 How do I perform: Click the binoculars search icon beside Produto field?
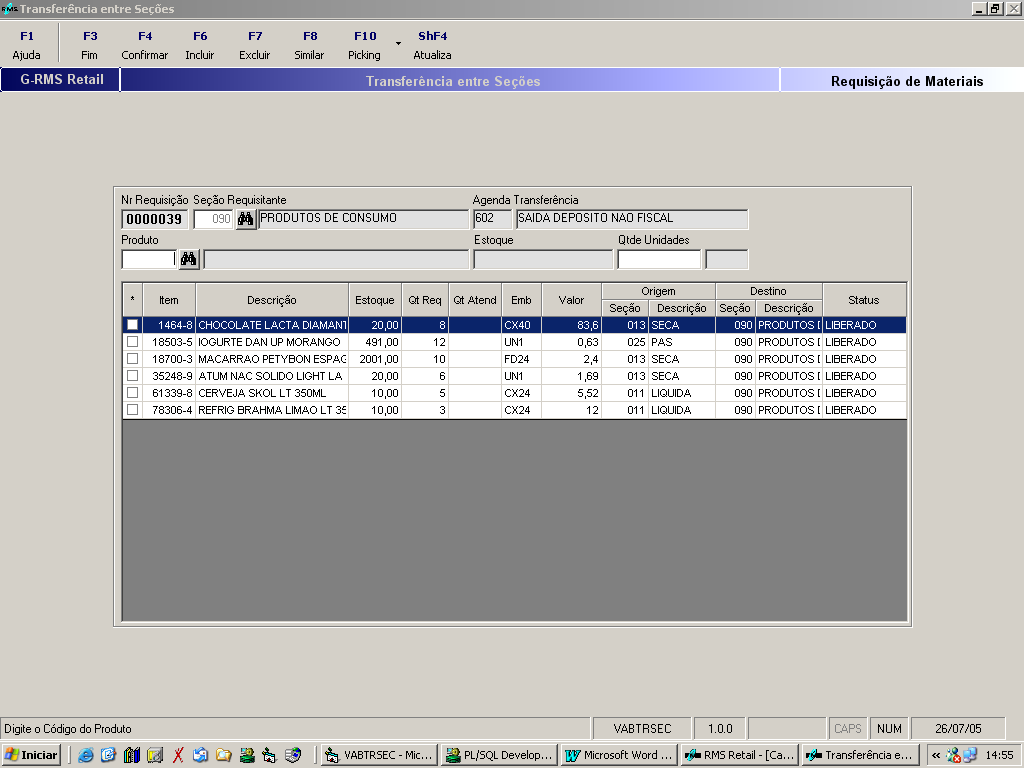pos(189,259)
